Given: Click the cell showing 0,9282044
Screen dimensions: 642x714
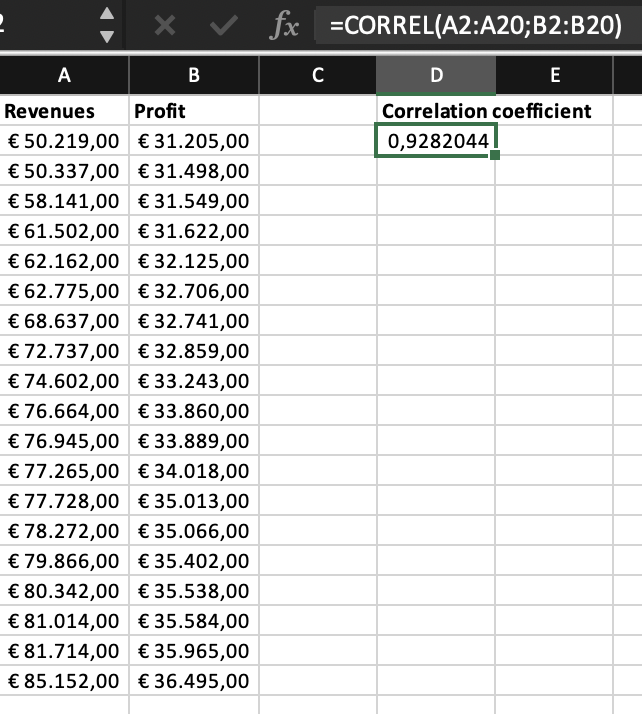Looking at the screenshot, I should (436, 141).
